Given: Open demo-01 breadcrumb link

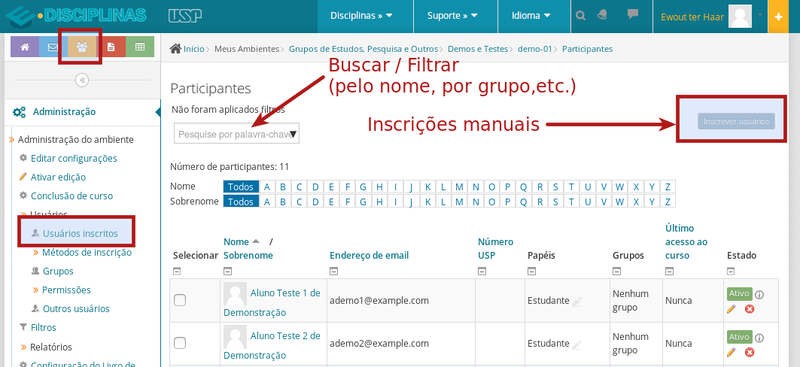Looking at the screenshot, I should 535,49.
